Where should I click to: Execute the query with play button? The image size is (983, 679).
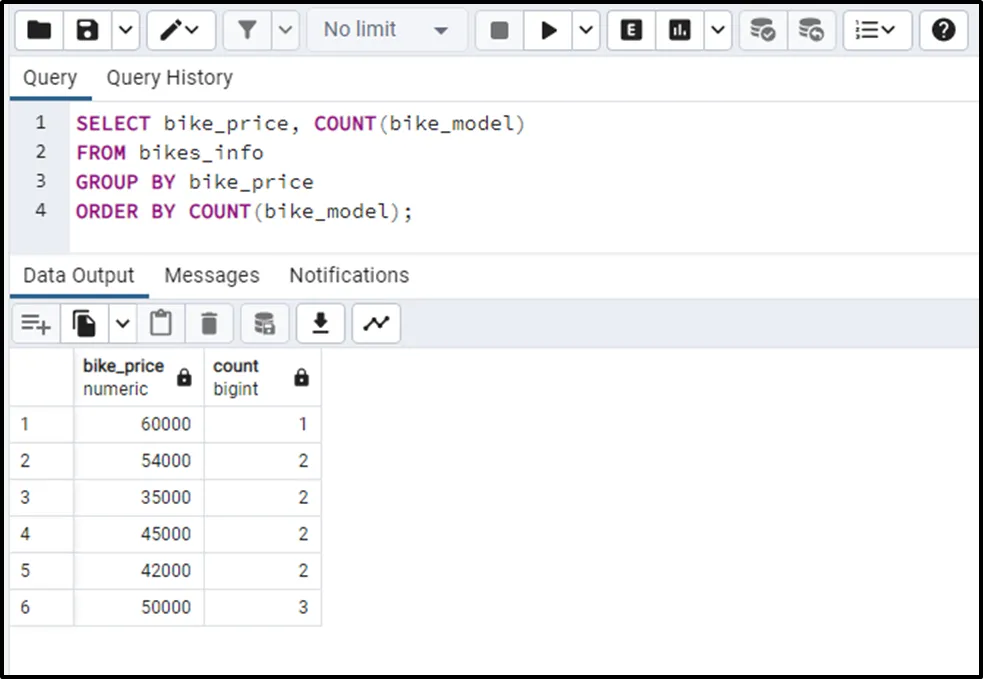(548, 30)
